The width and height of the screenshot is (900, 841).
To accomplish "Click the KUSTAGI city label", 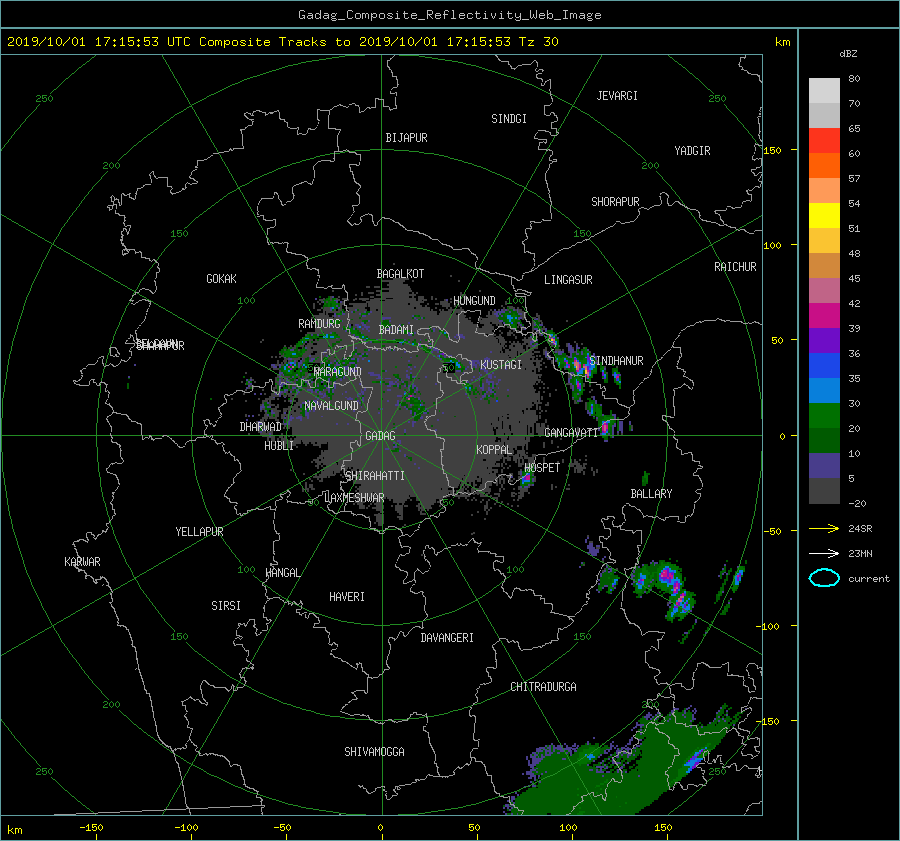I will pyautogui.click(x=501, y=365).
